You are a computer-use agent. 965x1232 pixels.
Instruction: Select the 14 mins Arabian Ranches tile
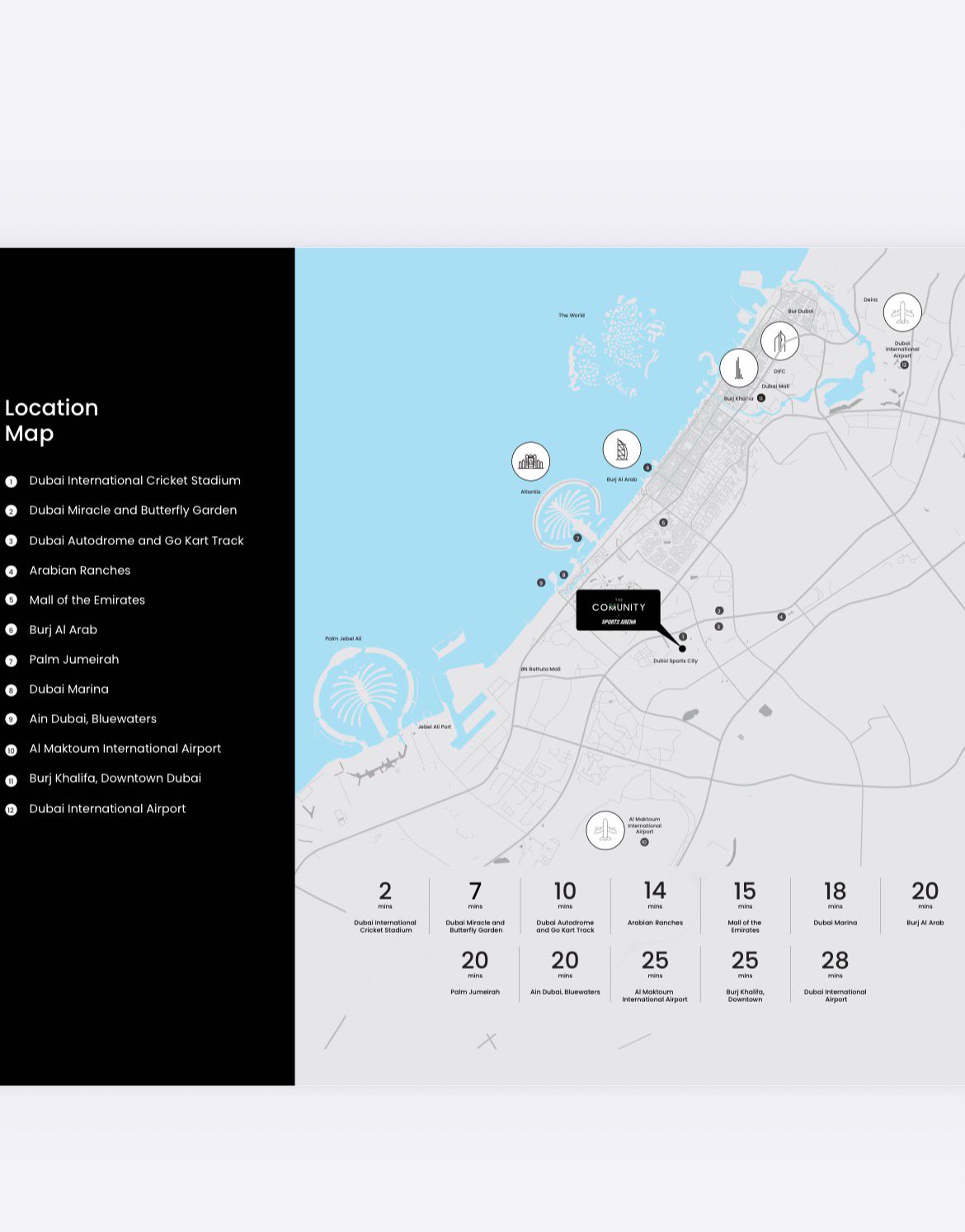(655, 905)
